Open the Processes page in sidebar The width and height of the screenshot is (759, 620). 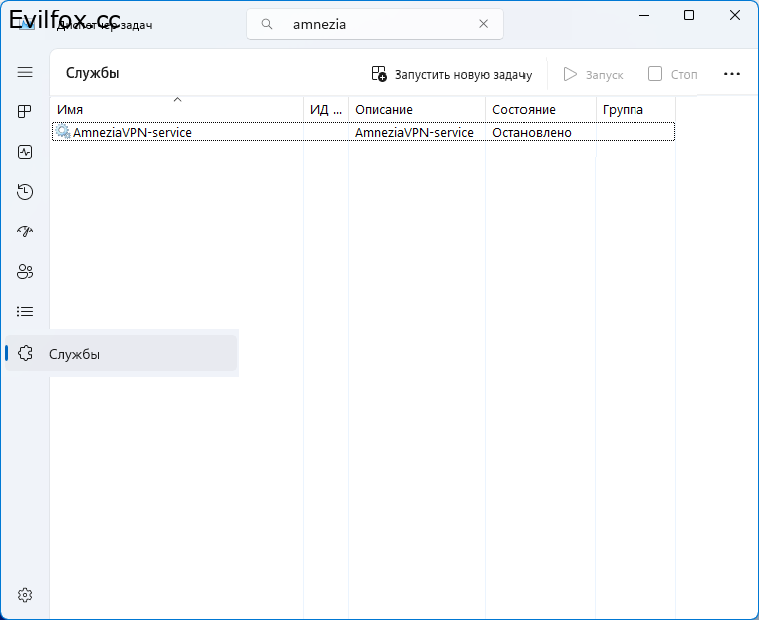tap(25, 112)
